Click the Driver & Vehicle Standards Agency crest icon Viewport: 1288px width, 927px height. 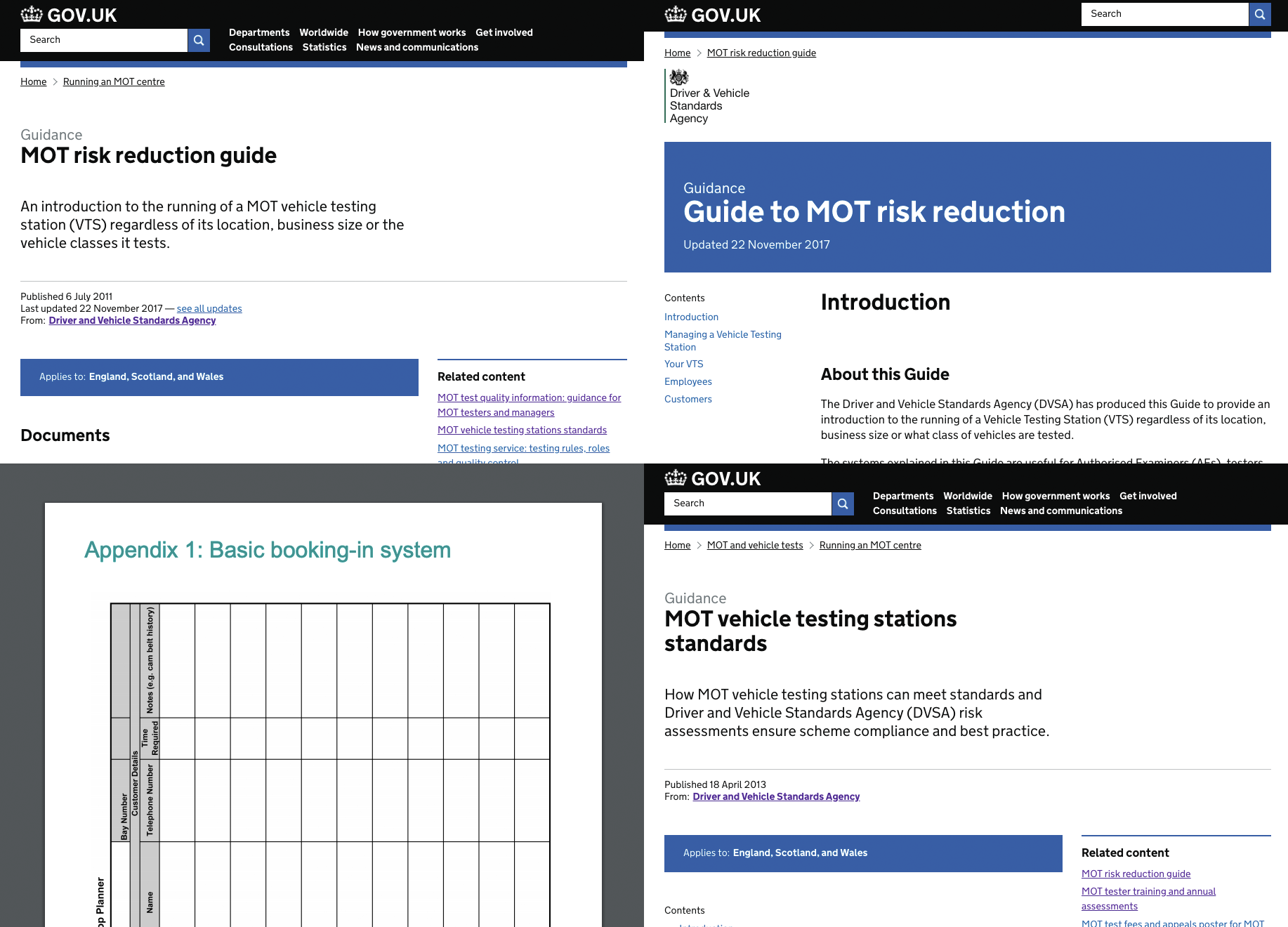[678, 77]
